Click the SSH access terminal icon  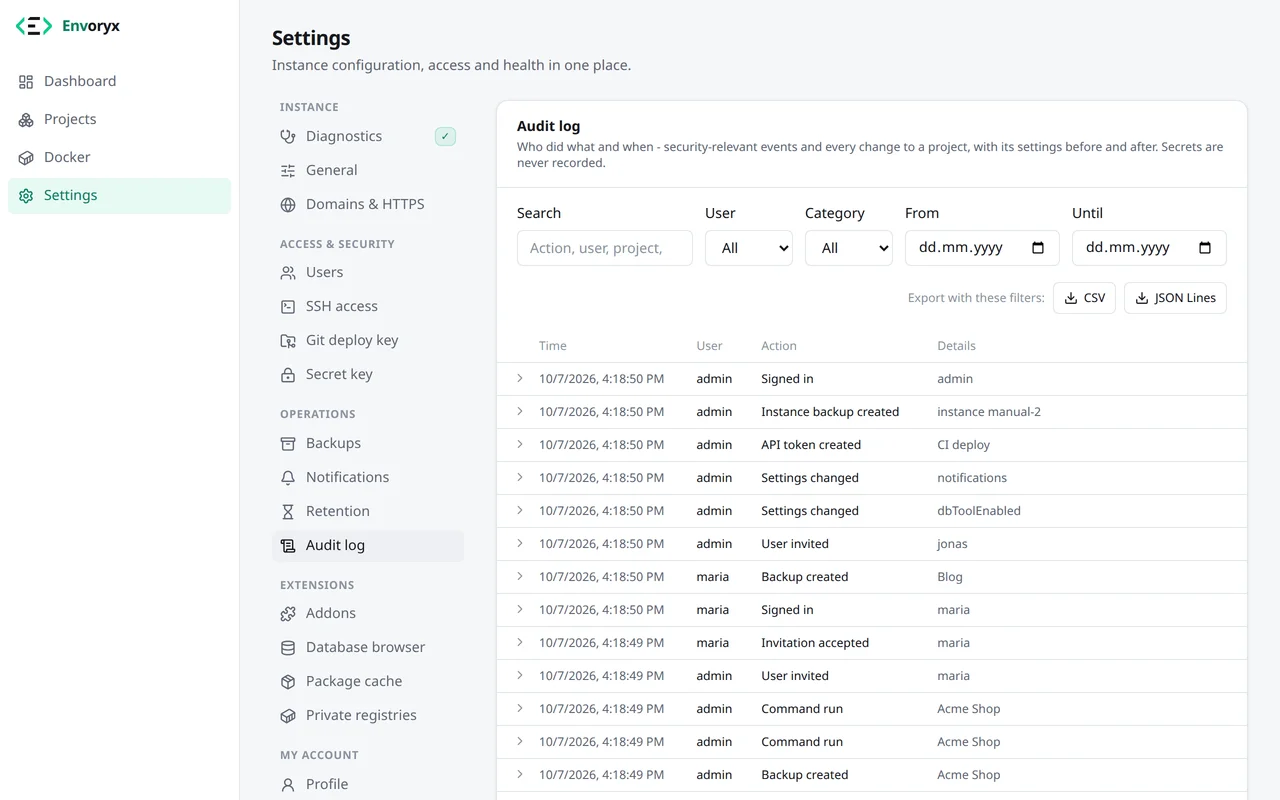288,306
